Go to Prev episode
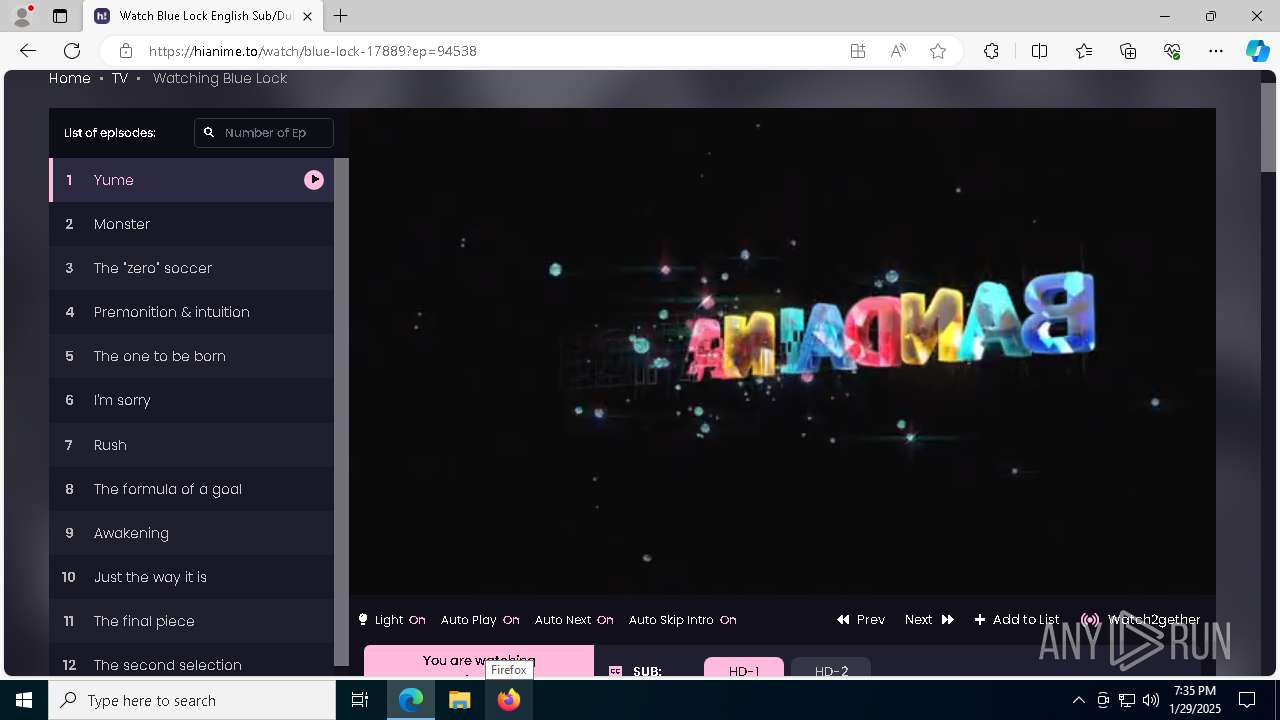1280x720 pixels. (861, 620)
